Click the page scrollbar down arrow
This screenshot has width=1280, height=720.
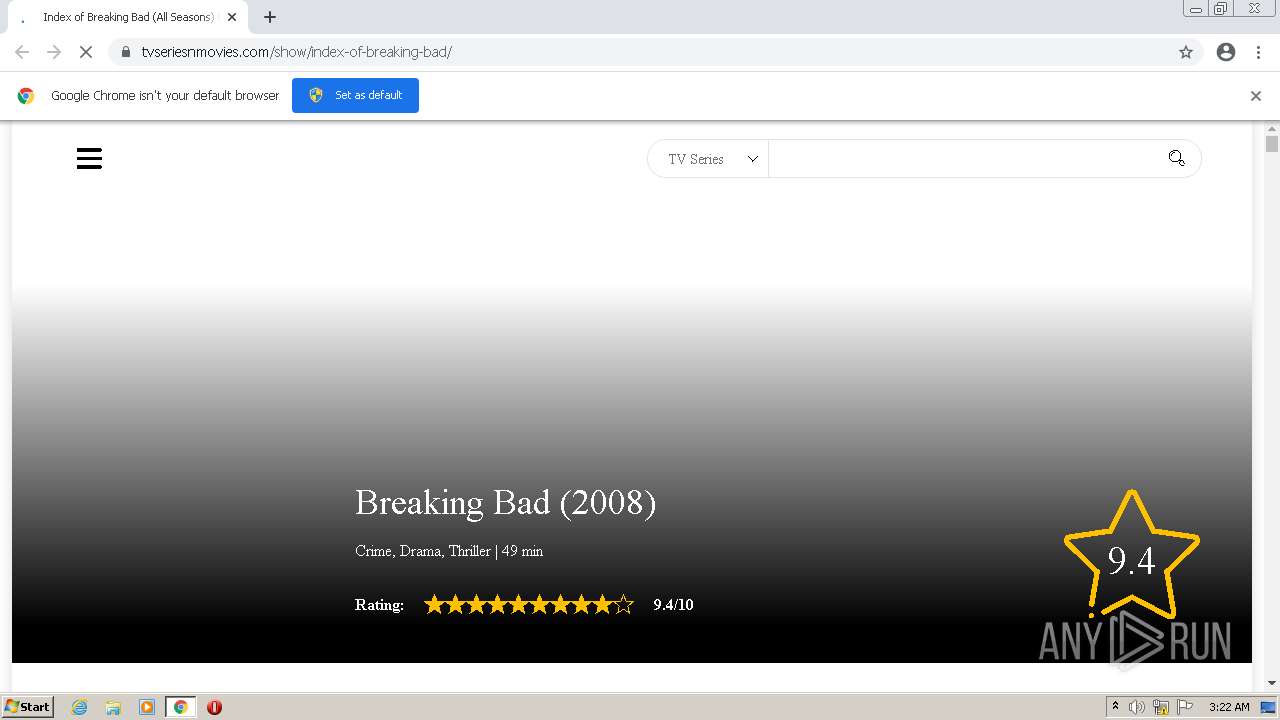1272,683
